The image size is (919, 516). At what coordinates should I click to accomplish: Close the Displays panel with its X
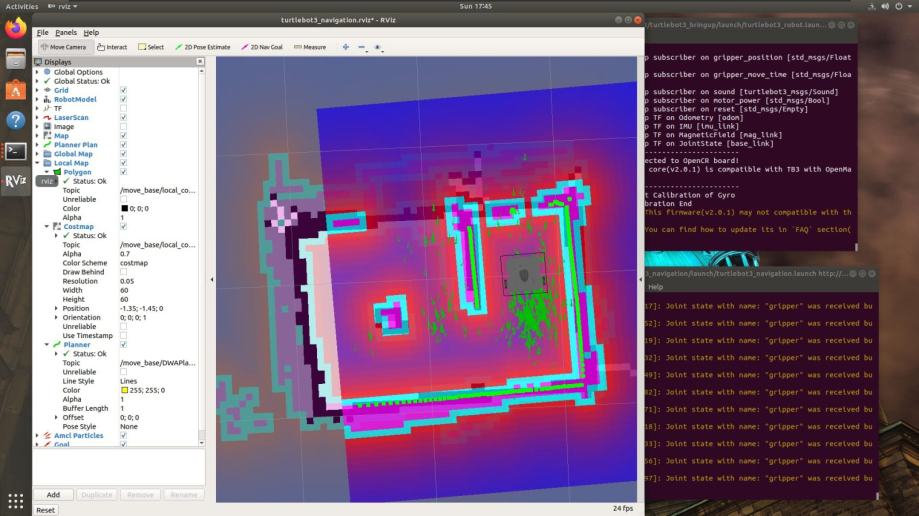coord(200,62)
